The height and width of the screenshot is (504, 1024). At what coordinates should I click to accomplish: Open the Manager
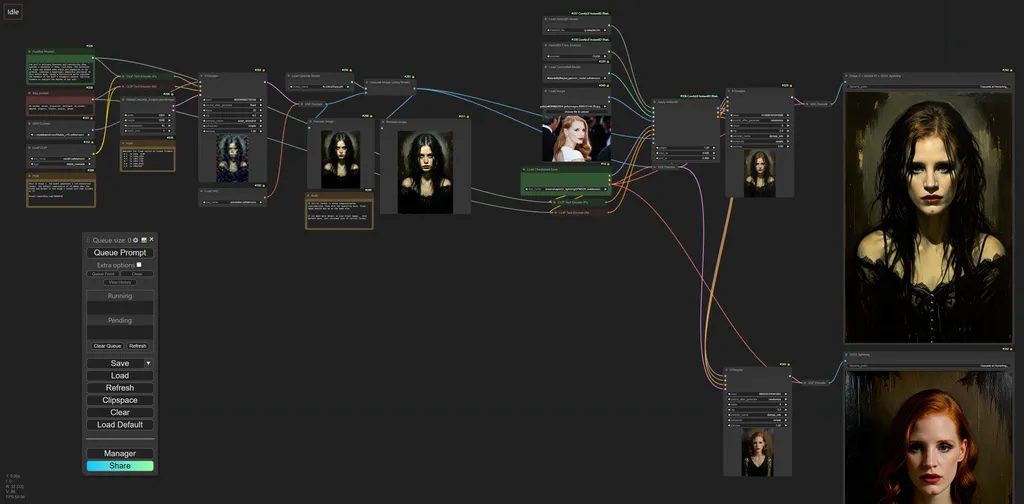tap(120, 453)
